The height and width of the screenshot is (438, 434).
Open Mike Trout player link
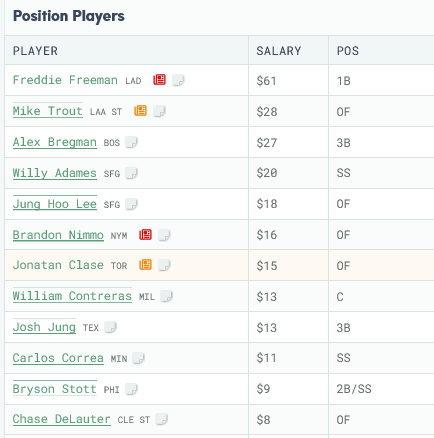point(48,111)
